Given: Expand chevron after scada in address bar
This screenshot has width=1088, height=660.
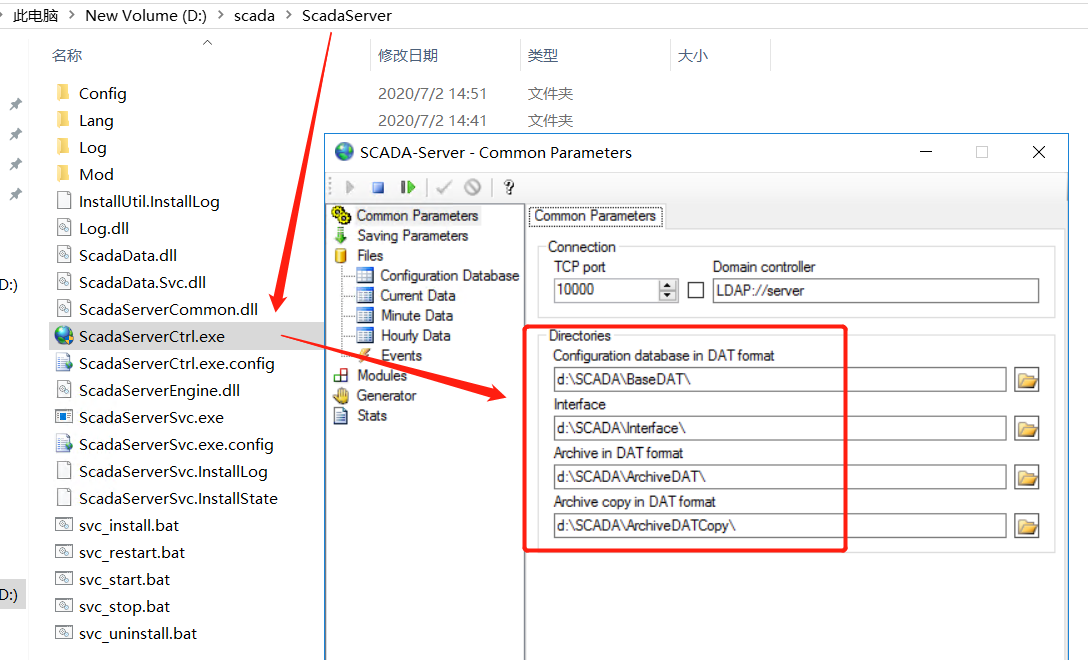Looking at the screenshot, I should (x=289, y=15).
